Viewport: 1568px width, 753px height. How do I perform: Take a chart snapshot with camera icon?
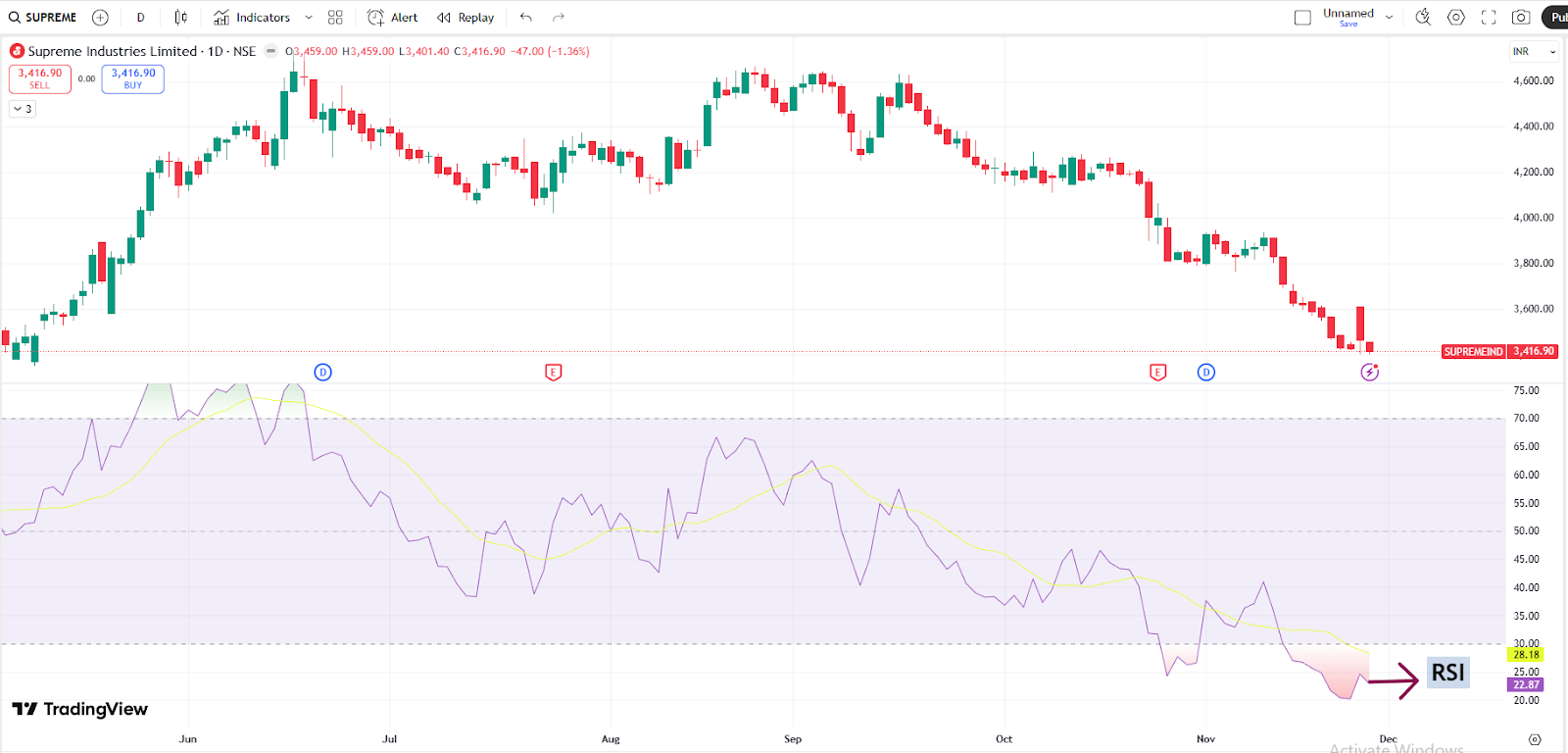[x=1521, y=18]
